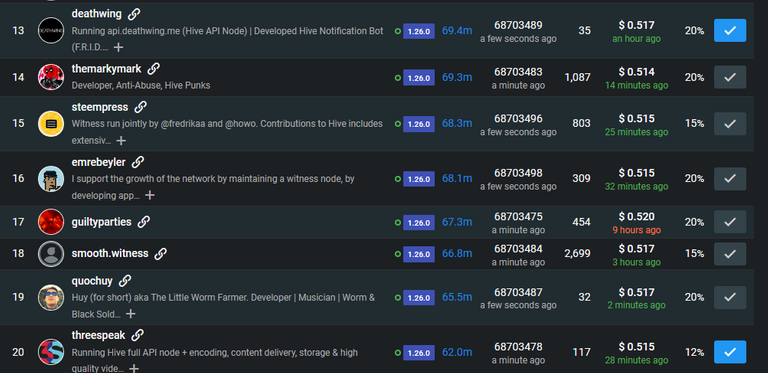Select rank number 17
The width and height of the screenshot is (768, 373).
(18, 222)
